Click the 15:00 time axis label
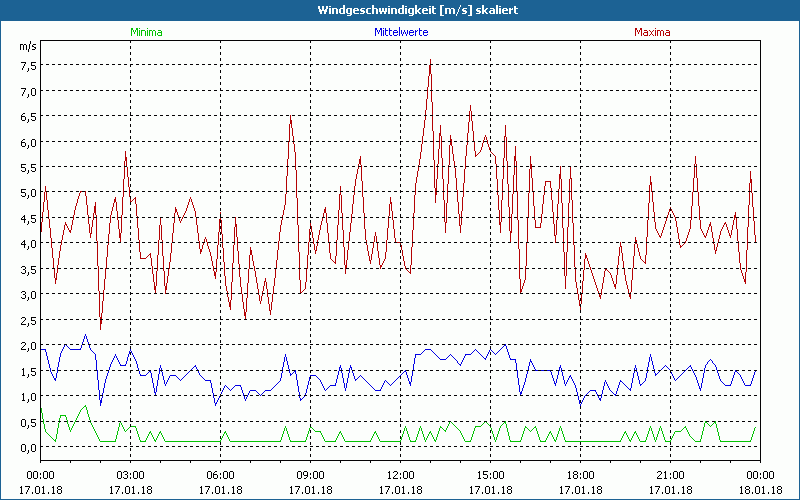 click(x=490, y=475)
